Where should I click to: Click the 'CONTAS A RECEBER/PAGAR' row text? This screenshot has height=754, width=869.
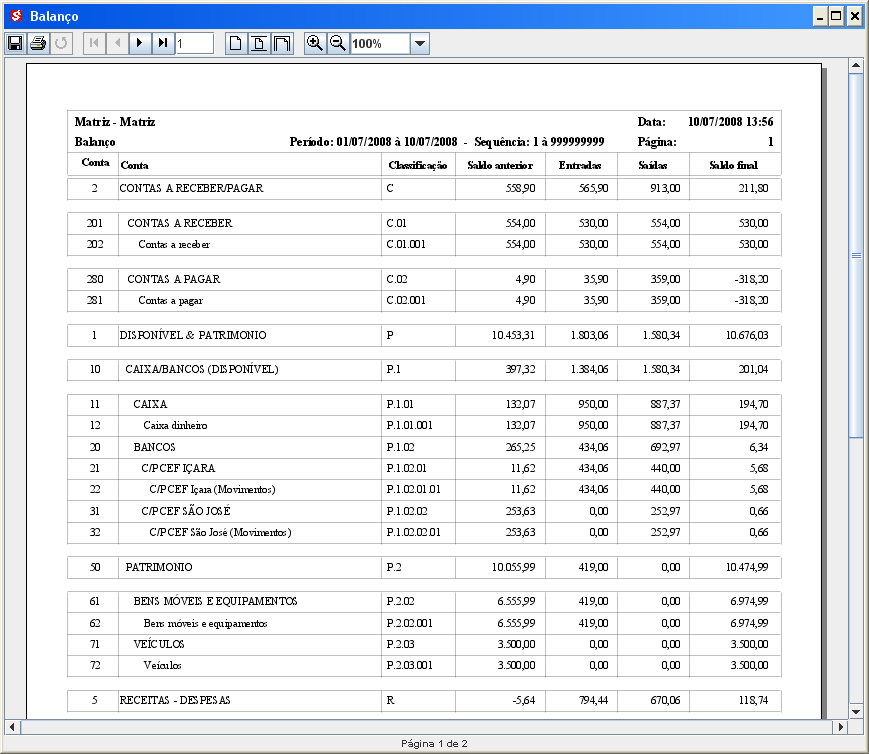tap(191, 188)
